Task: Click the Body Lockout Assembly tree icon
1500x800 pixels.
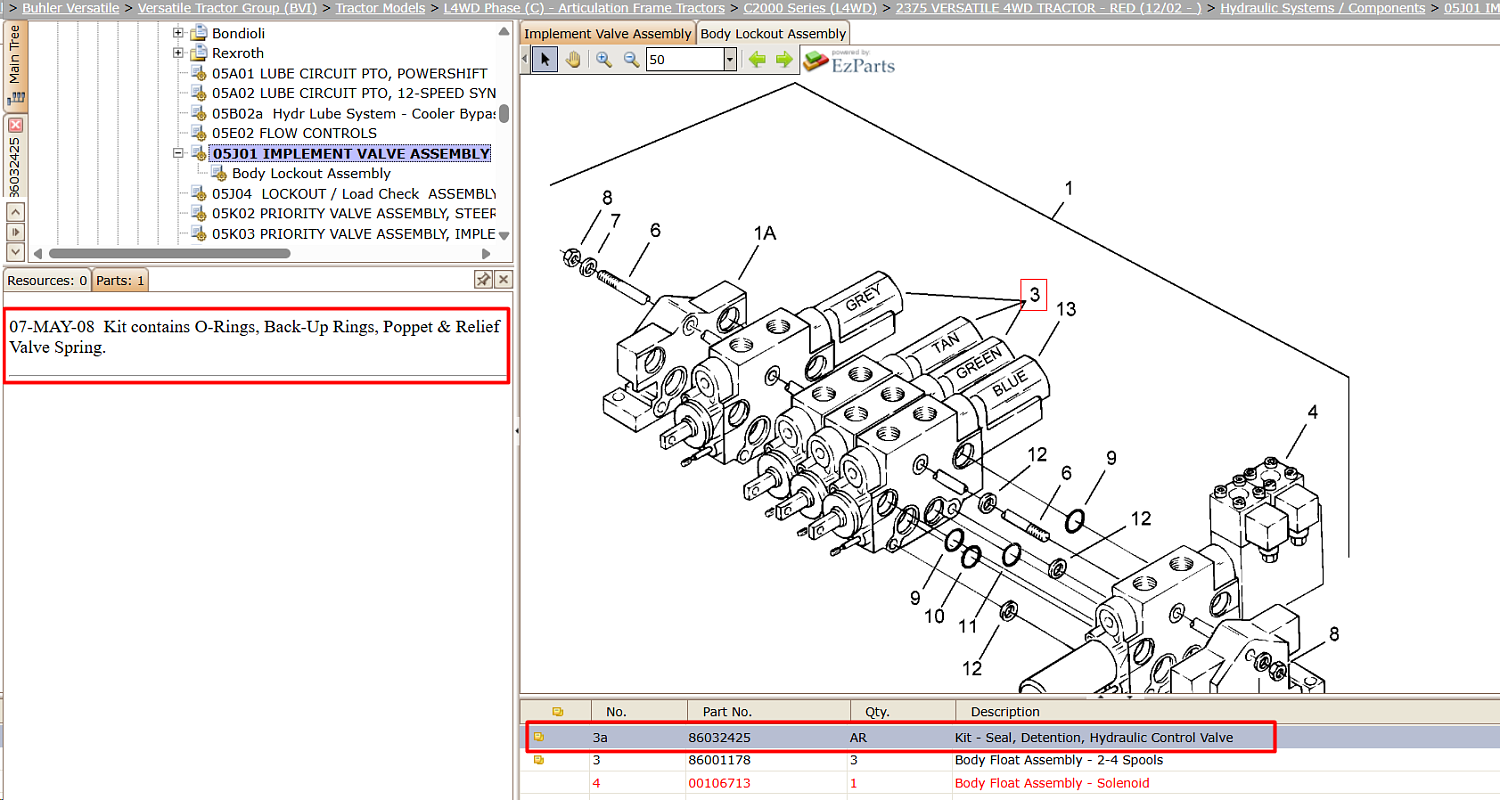Action: pyautogui.click(x=218, y=173)
